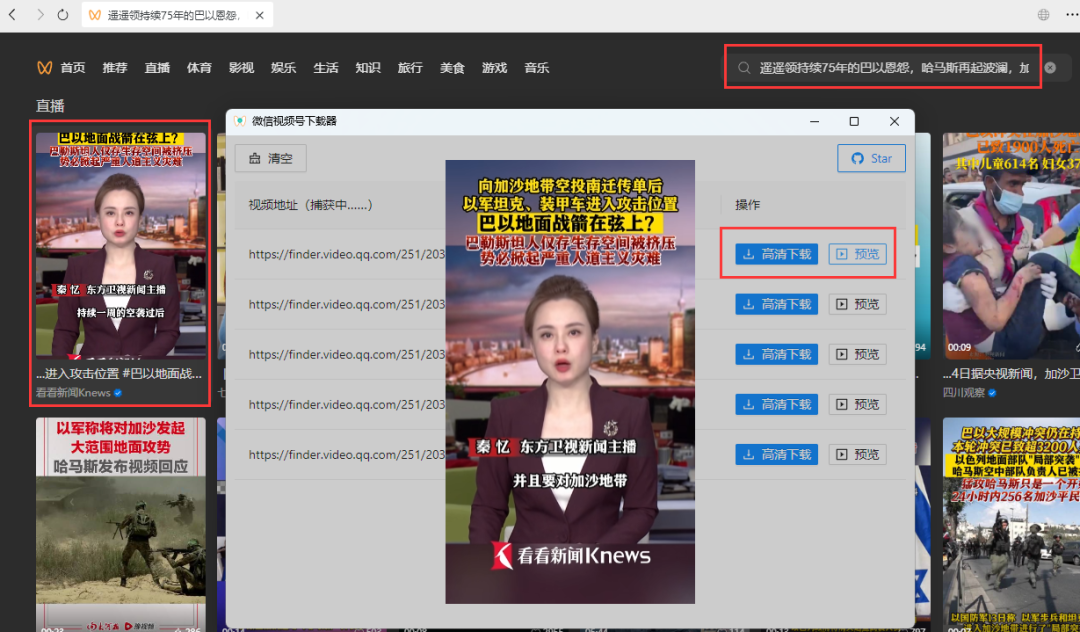Select the first finder.video.qq.com URL
1080x632 pixels.
pyautogui.click(x=346, y=254)
